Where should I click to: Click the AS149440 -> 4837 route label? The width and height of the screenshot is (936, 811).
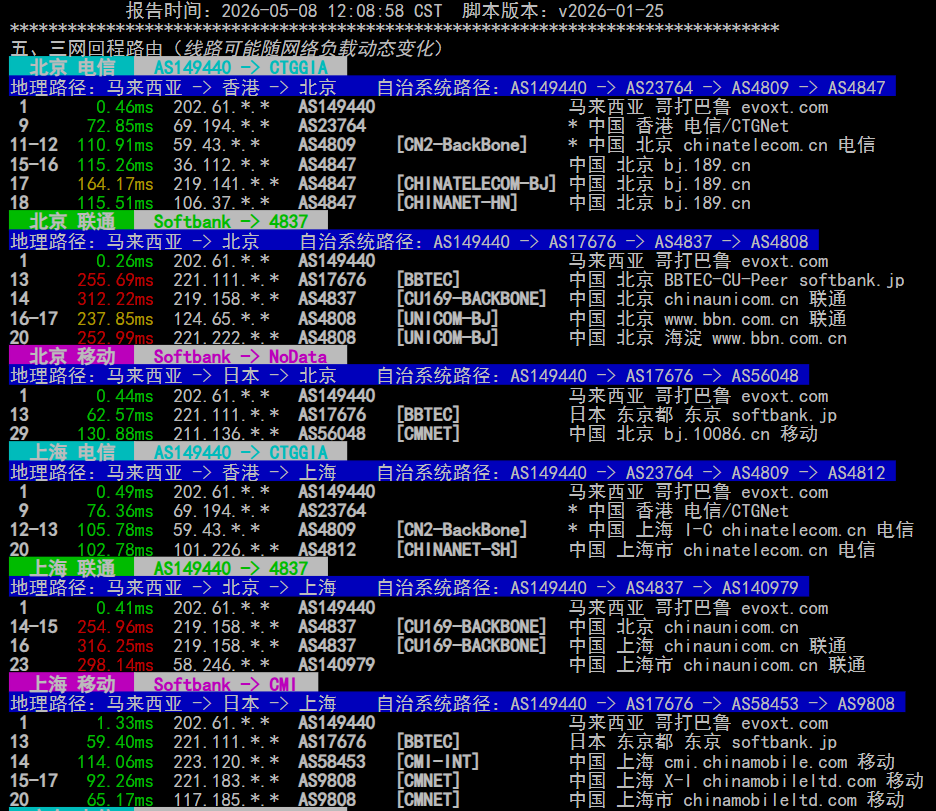click(x=231, y=568)
